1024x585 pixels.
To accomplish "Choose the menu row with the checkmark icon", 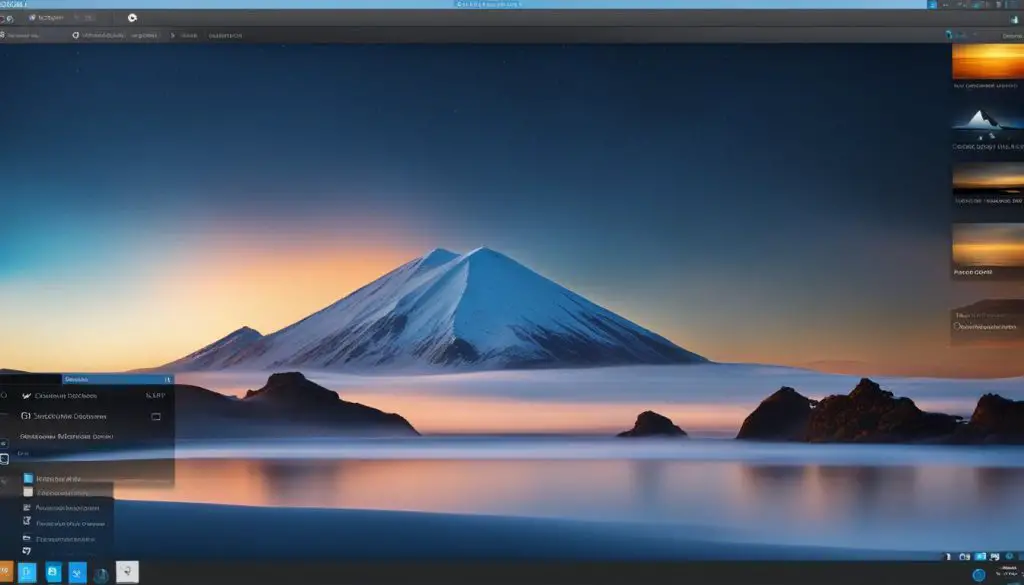I will [x=91, y=396].
